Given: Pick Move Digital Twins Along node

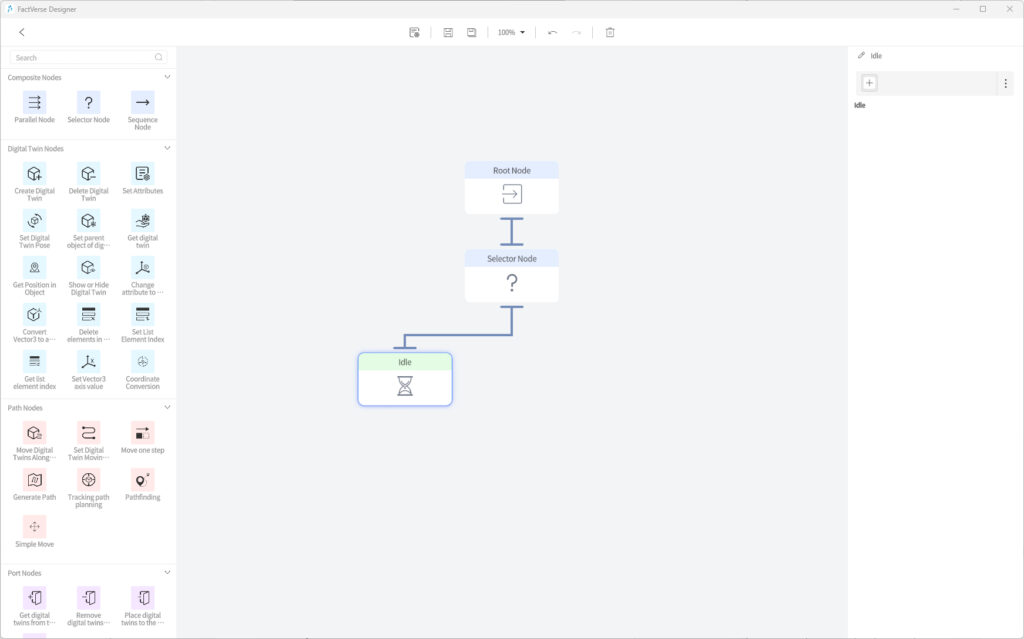Looking at the screenshot, I should tap(35, 433).
